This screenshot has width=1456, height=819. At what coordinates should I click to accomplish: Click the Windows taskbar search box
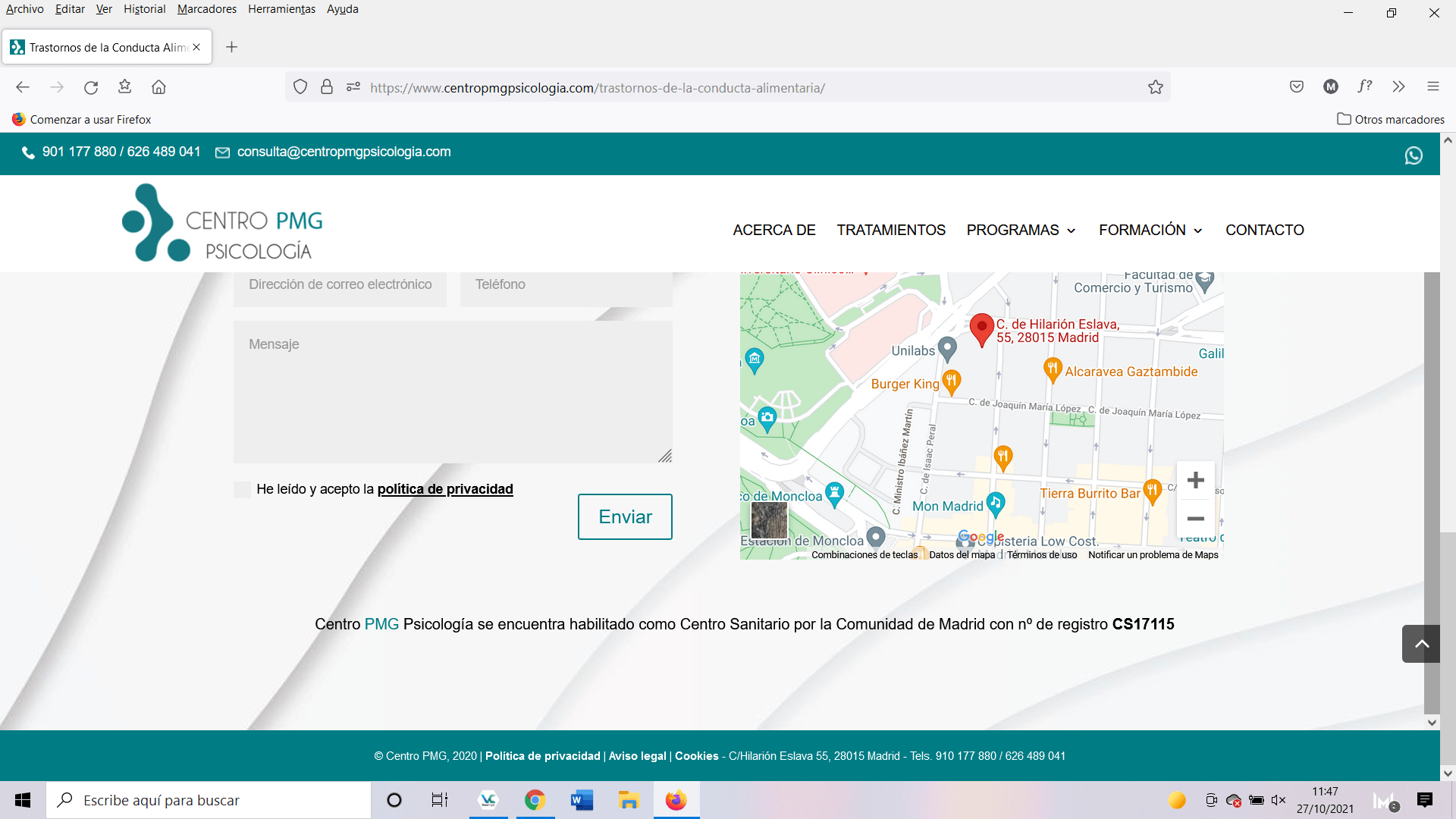(x=209, y=800)
